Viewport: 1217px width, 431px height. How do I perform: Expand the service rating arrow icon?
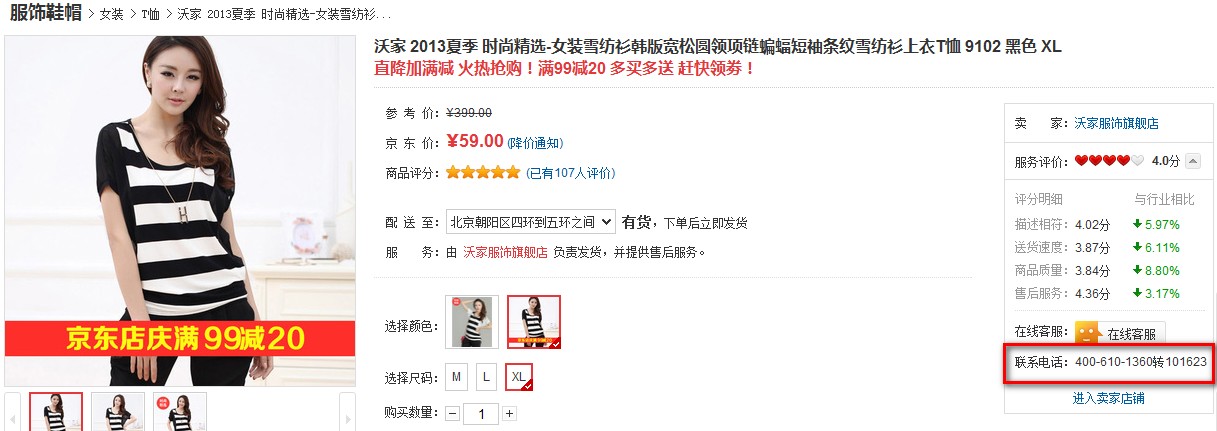coord(1193,161)
